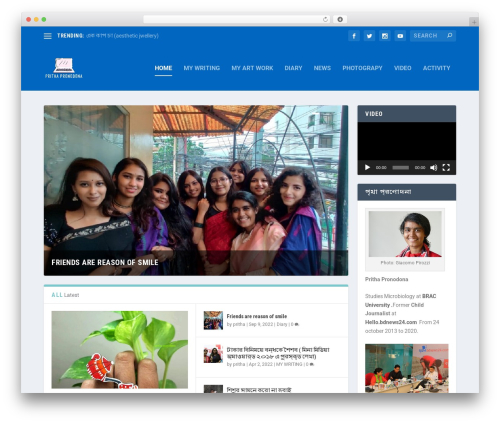Open the My Art Work menu item
The height and width of the screenshot is (423, 500).
tap(252, 68)
